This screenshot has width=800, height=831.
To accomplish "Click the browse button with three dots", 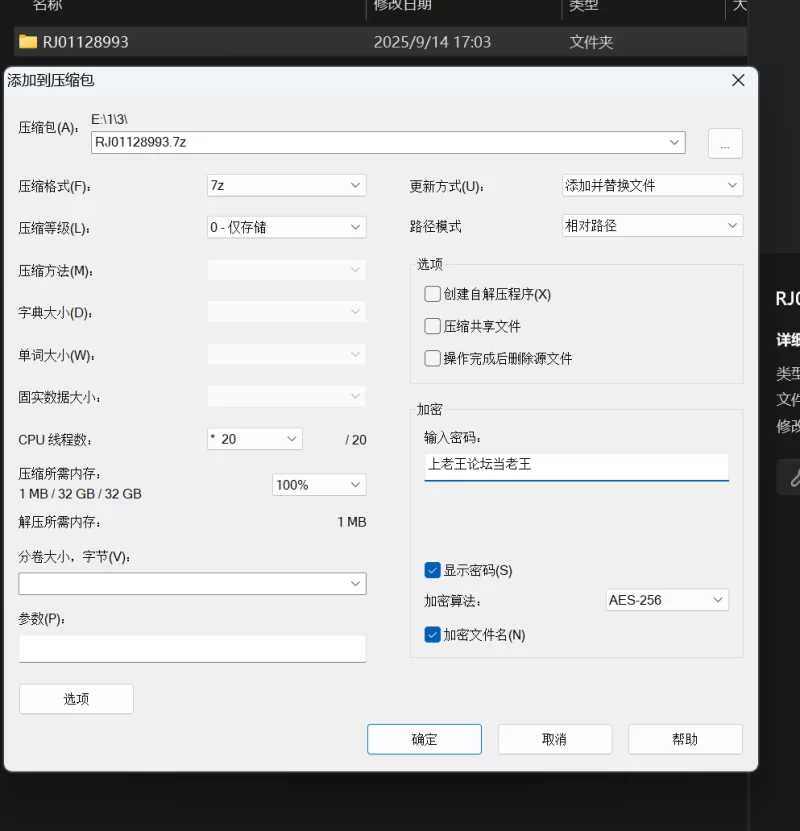I will coord(725,143).
